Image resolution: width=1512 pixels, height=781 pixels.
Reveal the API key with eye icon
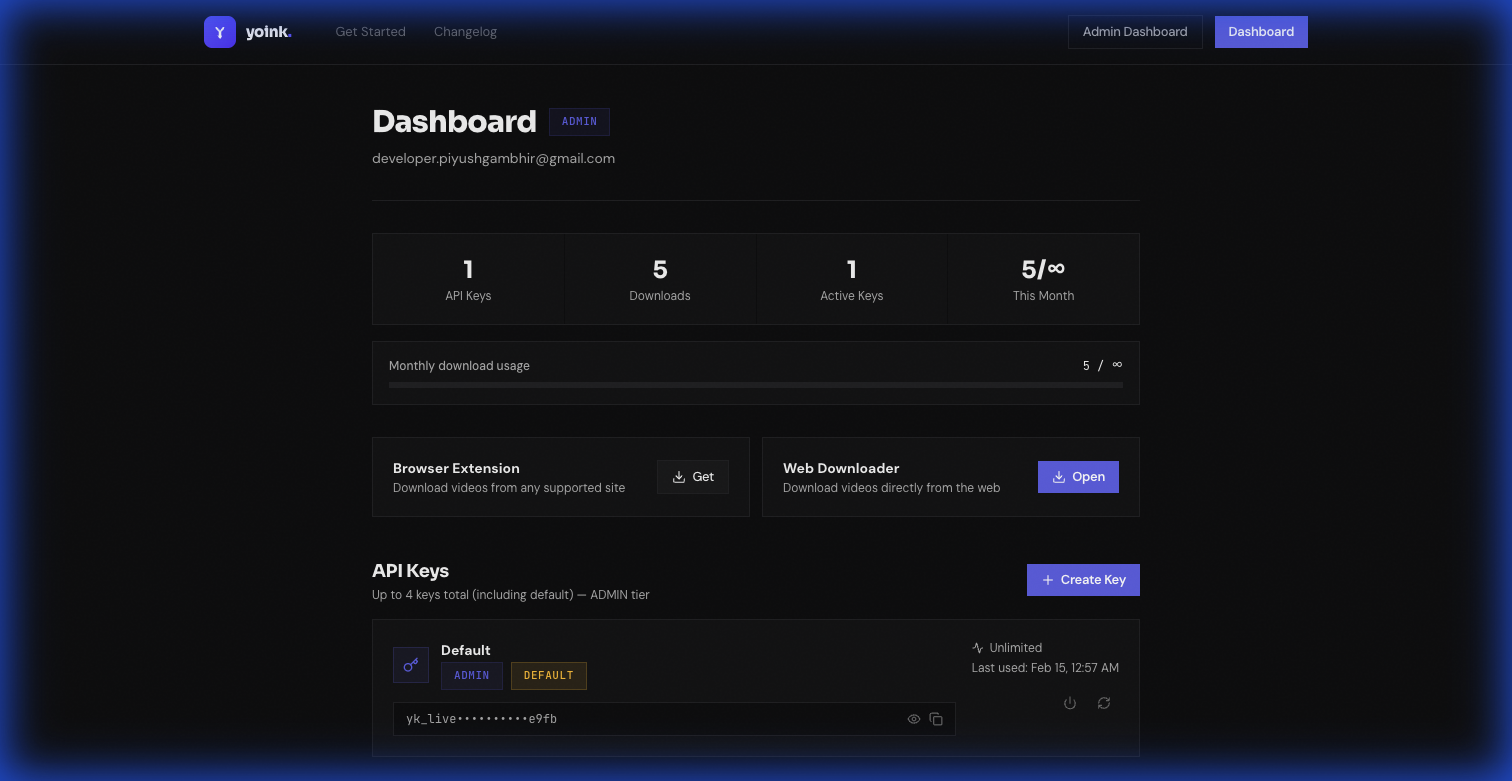click(x=913, y=719)
